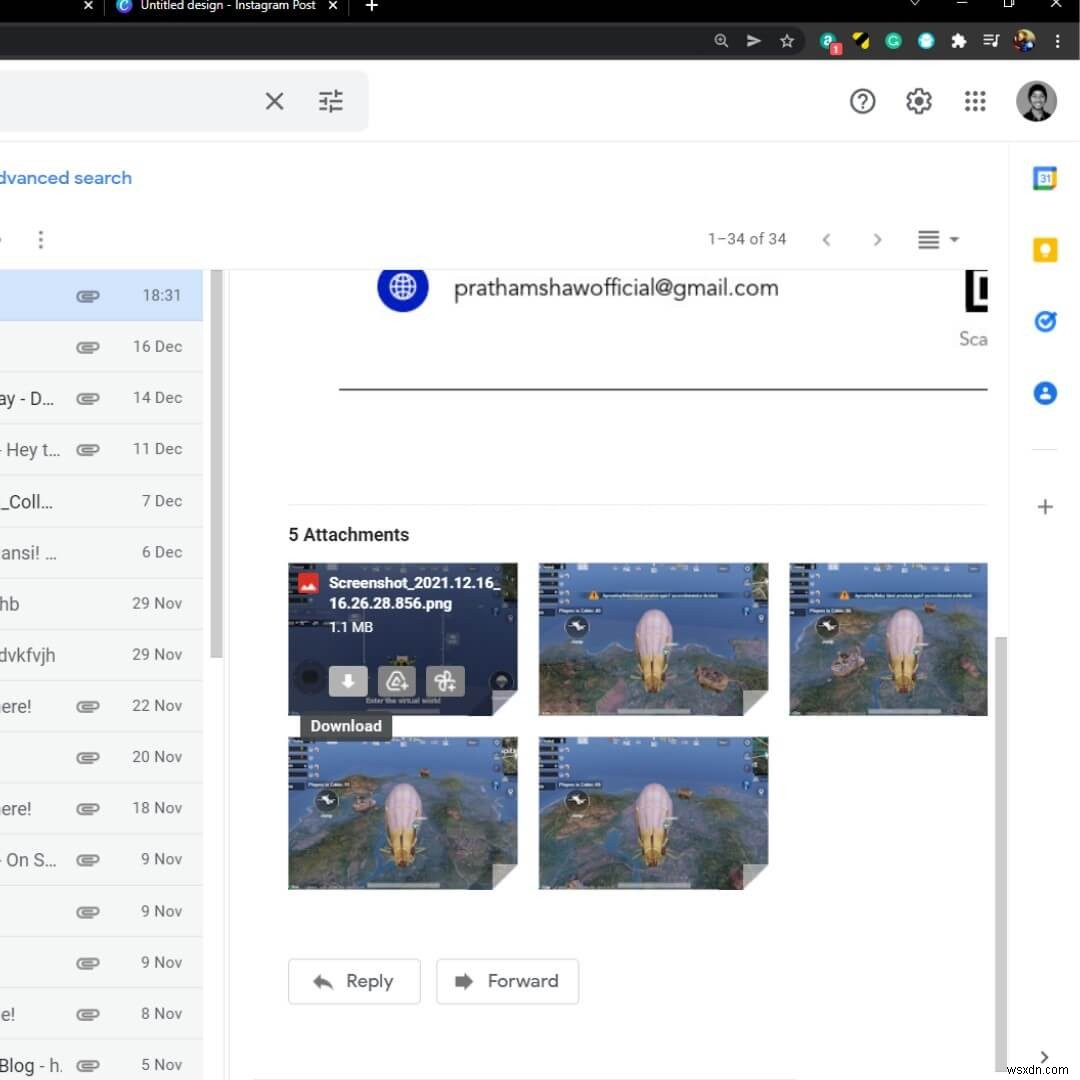The width and height of the screenshot is (1080, 1080).
Task: Open Gmail settings gear
Action: click(918, 101)
